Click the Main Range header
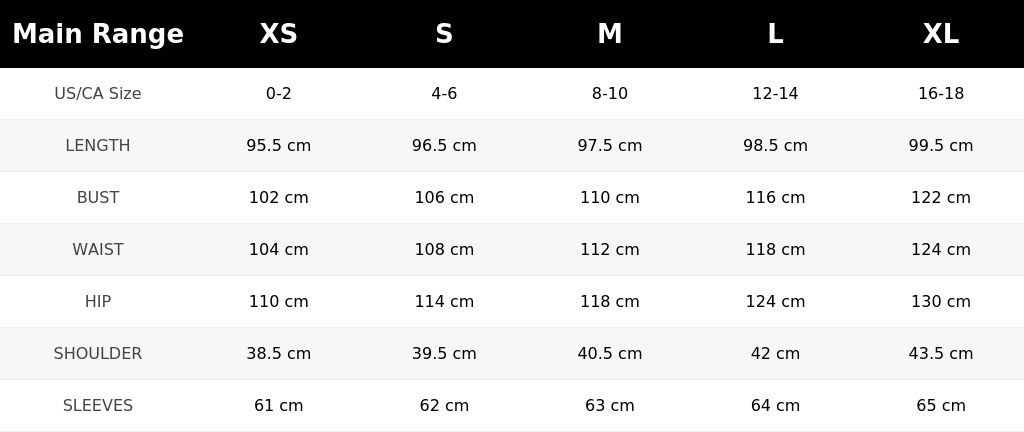The image size is (1024, 432). (x=98, y=34)
